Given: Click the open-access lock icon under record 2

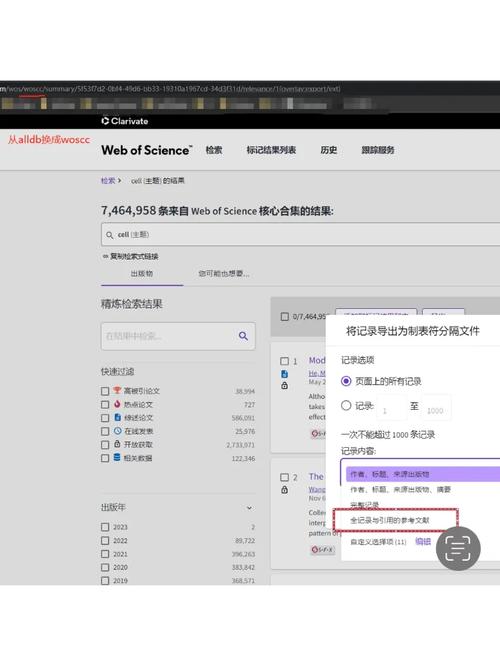Looking at the screenshot, I should pos(284,490).
